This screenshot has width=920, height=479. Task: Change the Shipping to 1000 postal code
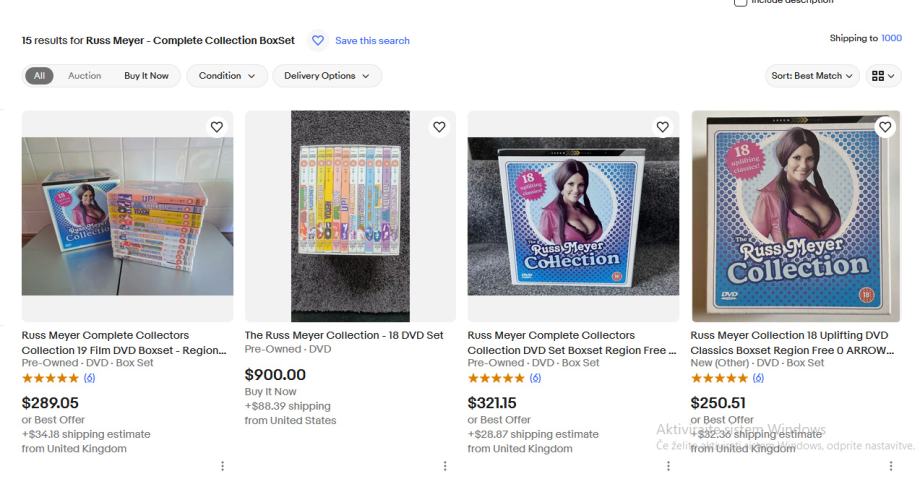(891, 38)
